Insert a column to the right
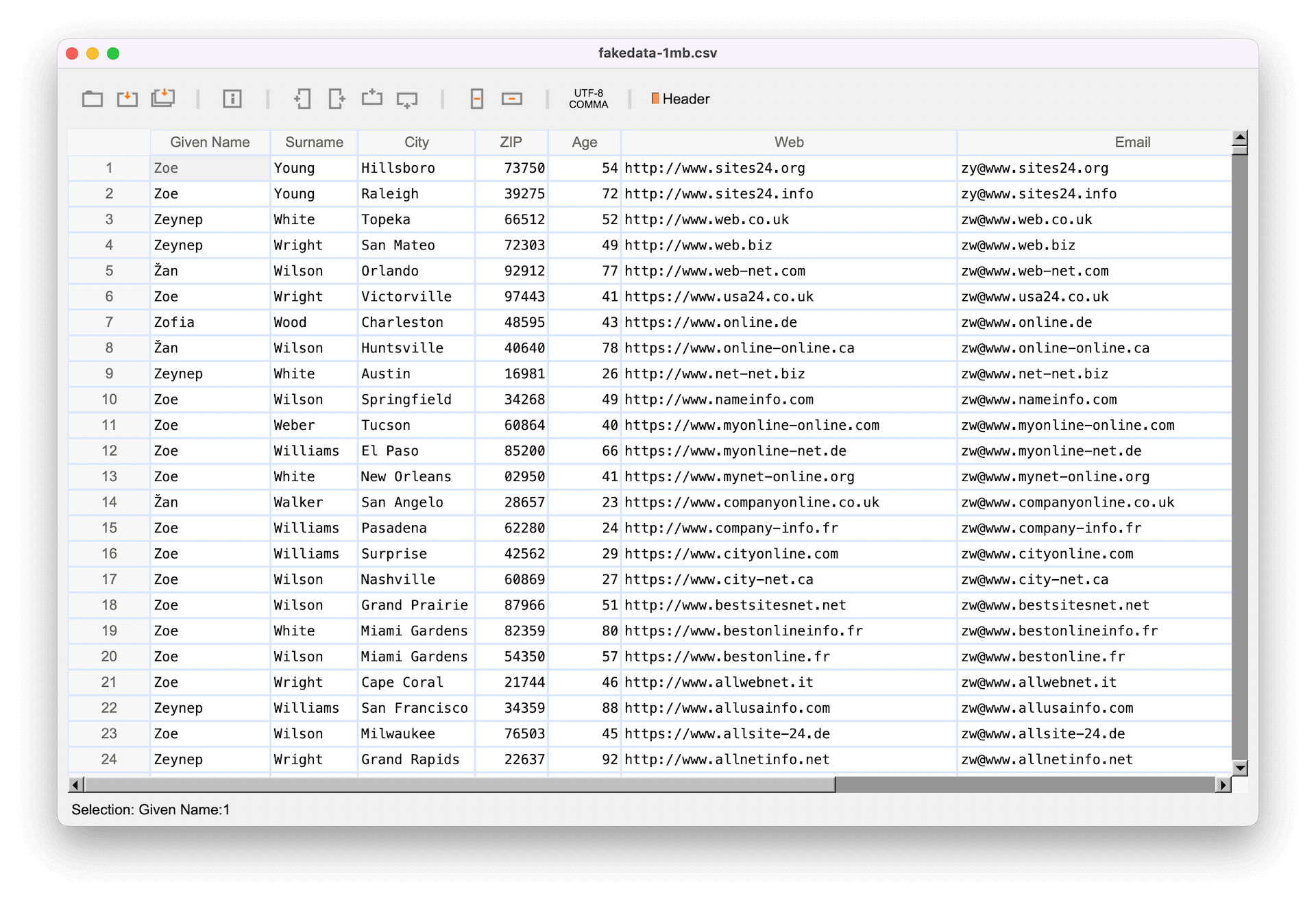Image resolution: width=1316 pixels, height=902 pixels. [x=337, y=99]
